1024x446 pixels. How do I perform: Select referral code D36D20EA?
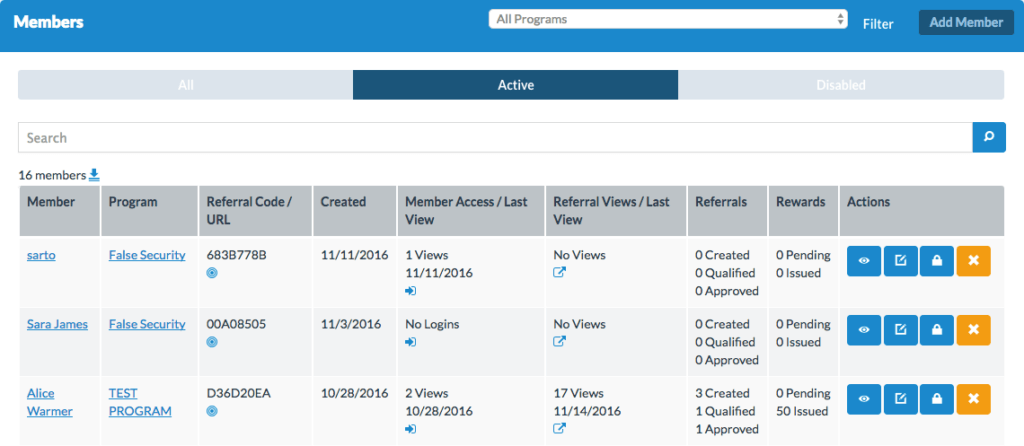(x=238, y=394)
